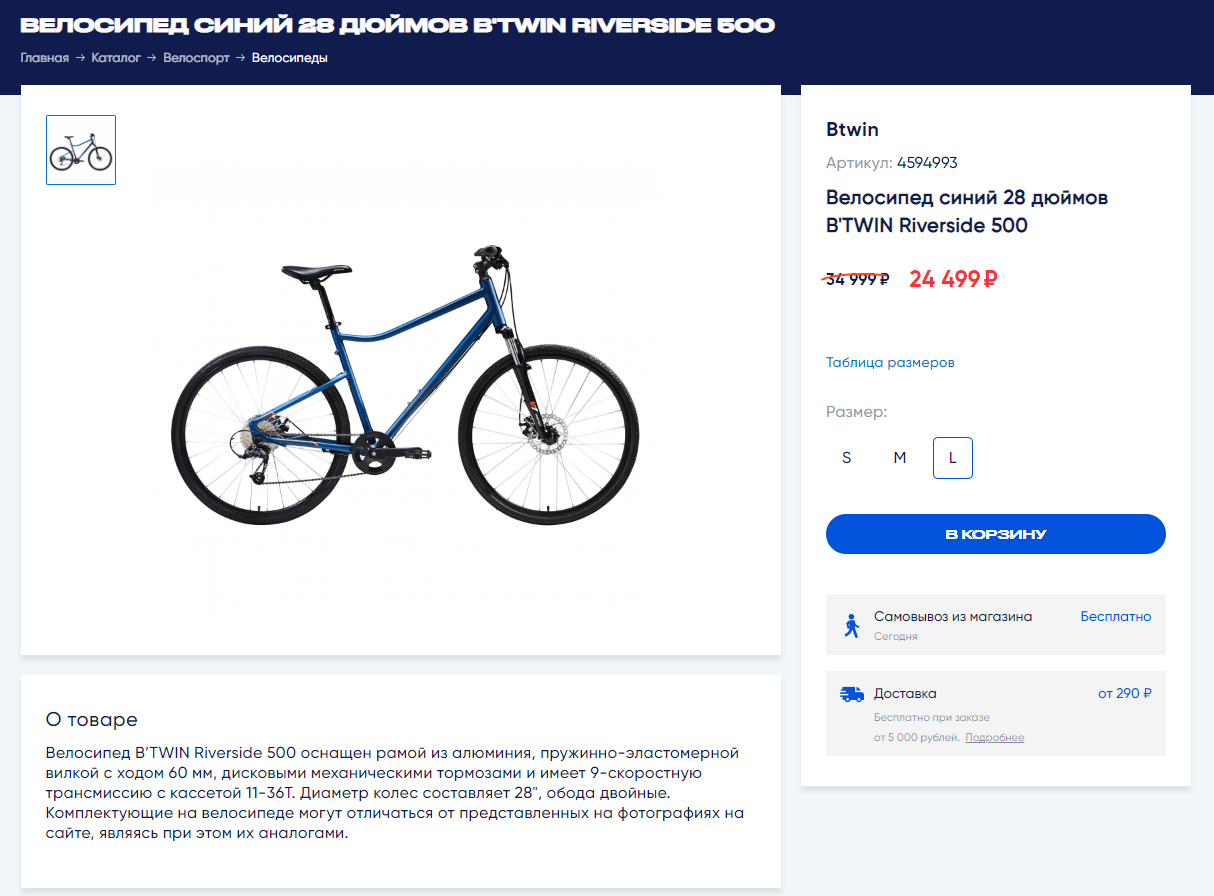The height and width of the screenshot is (896, 1214).
Task: Click the large bike product photo
Action: (405, 385)
